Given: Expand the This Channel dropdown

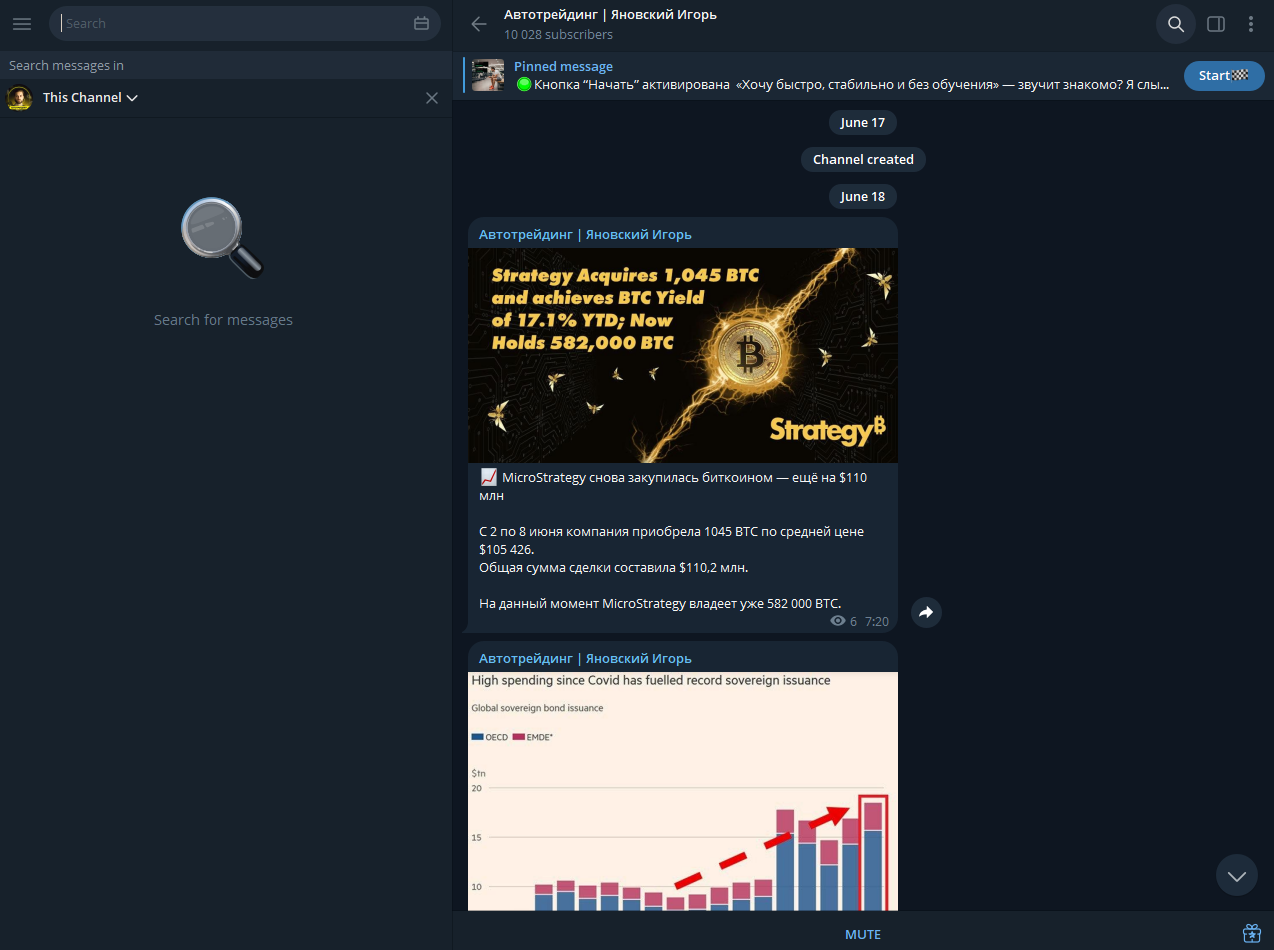Looking at the screenshot, I should tap(90, 98).
